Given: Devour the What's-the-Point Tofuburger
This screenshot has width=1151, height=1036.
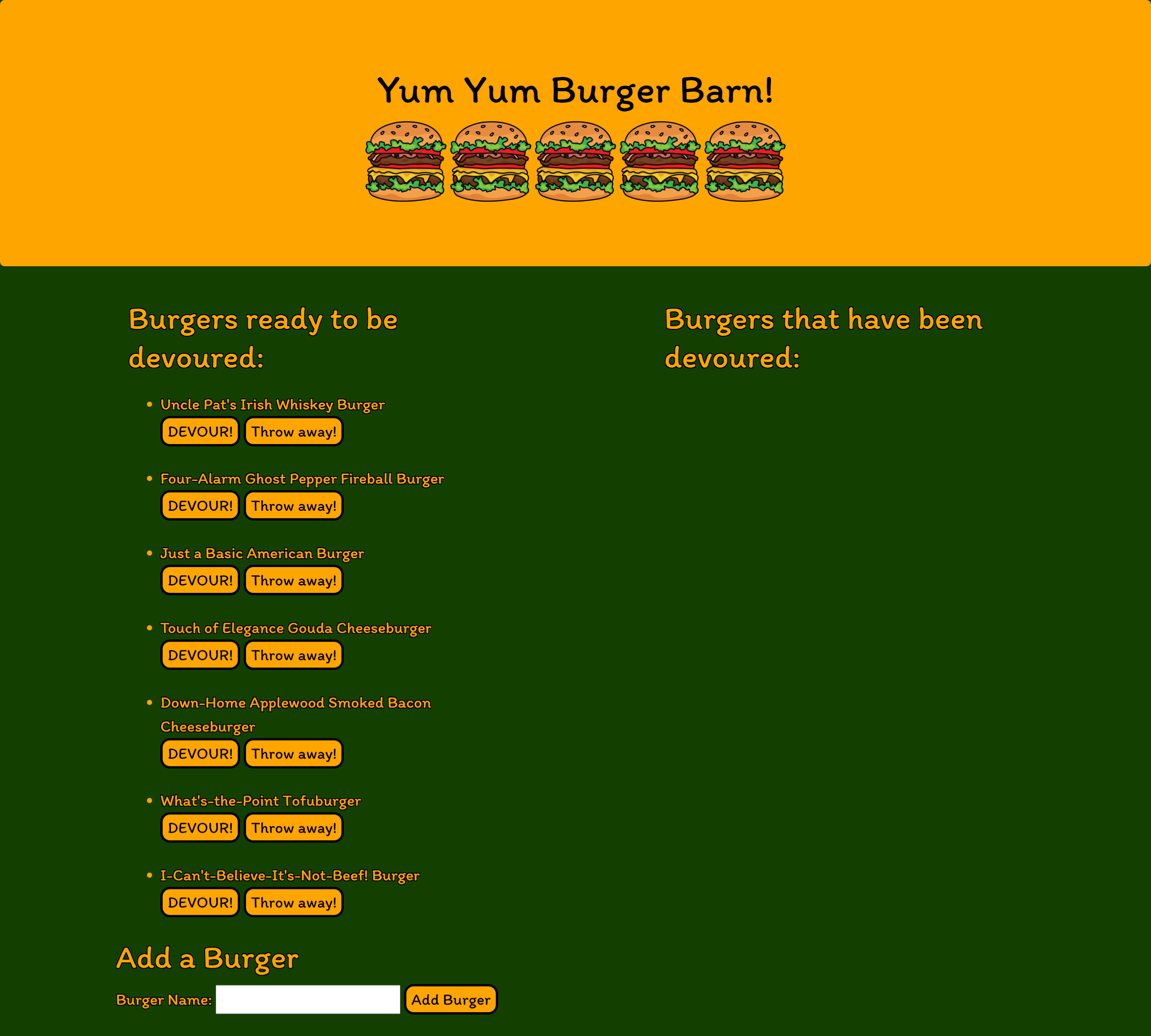Looking at the screenshot, I should (x=199, y=828).
